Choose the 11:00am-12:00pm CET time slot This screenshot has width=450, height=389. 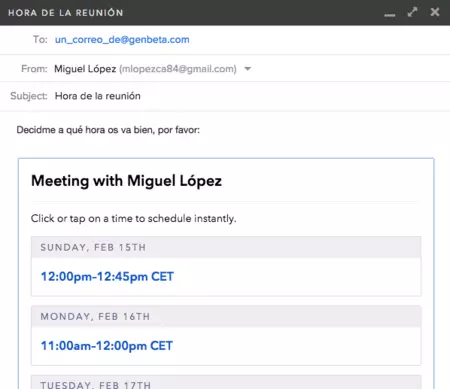pyautogui.click(x=107, y=346)
